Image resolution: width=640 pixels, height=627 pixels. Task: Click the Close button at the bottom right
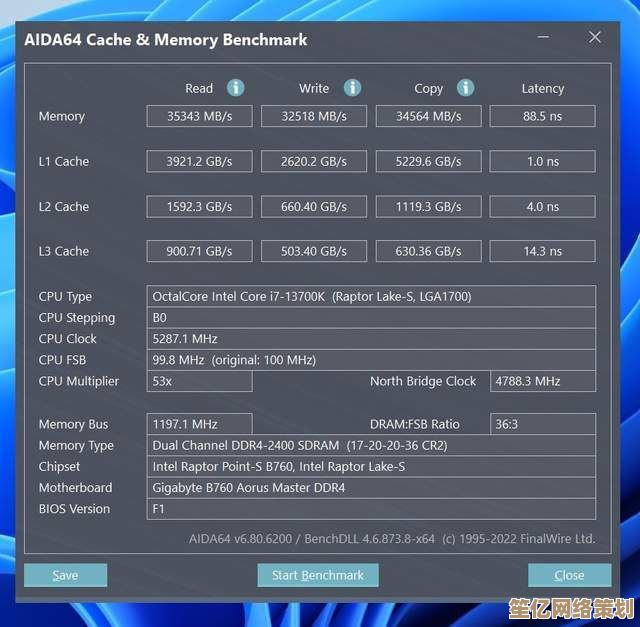click(569, 575)
